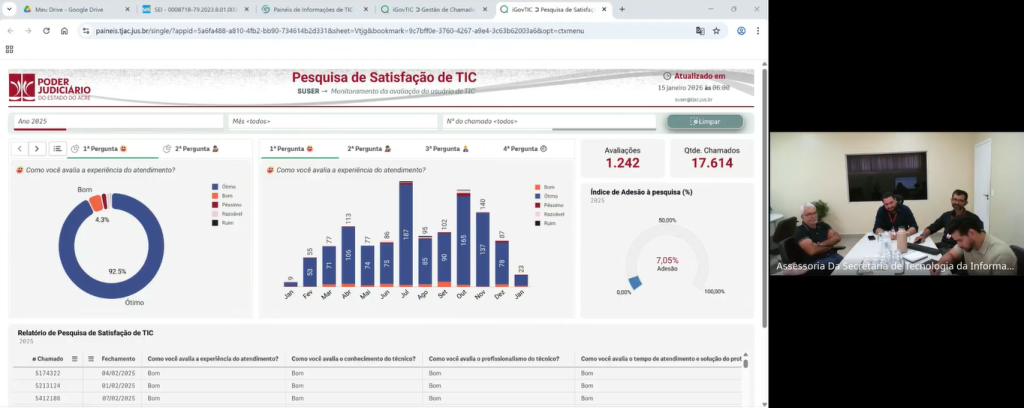Open the Fechamento column menu icon
This screenshot has height=408, width=1024.
(91, 359)
